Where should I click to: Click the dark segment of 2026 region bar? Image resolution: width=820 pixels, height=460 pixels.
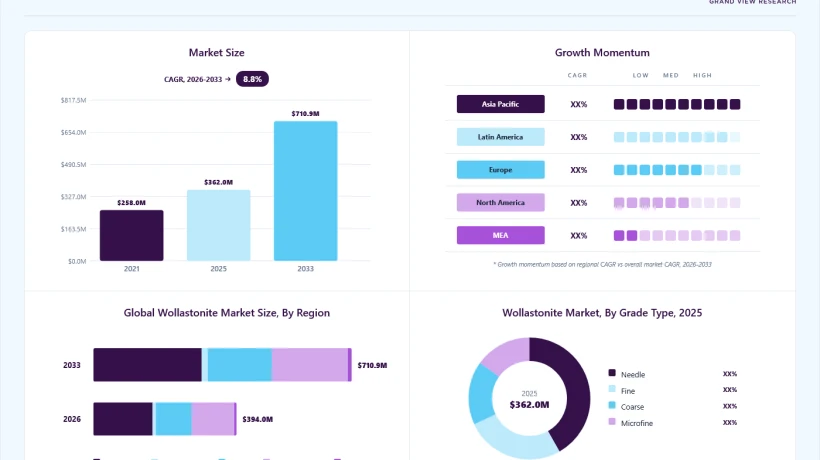[123, 419]
